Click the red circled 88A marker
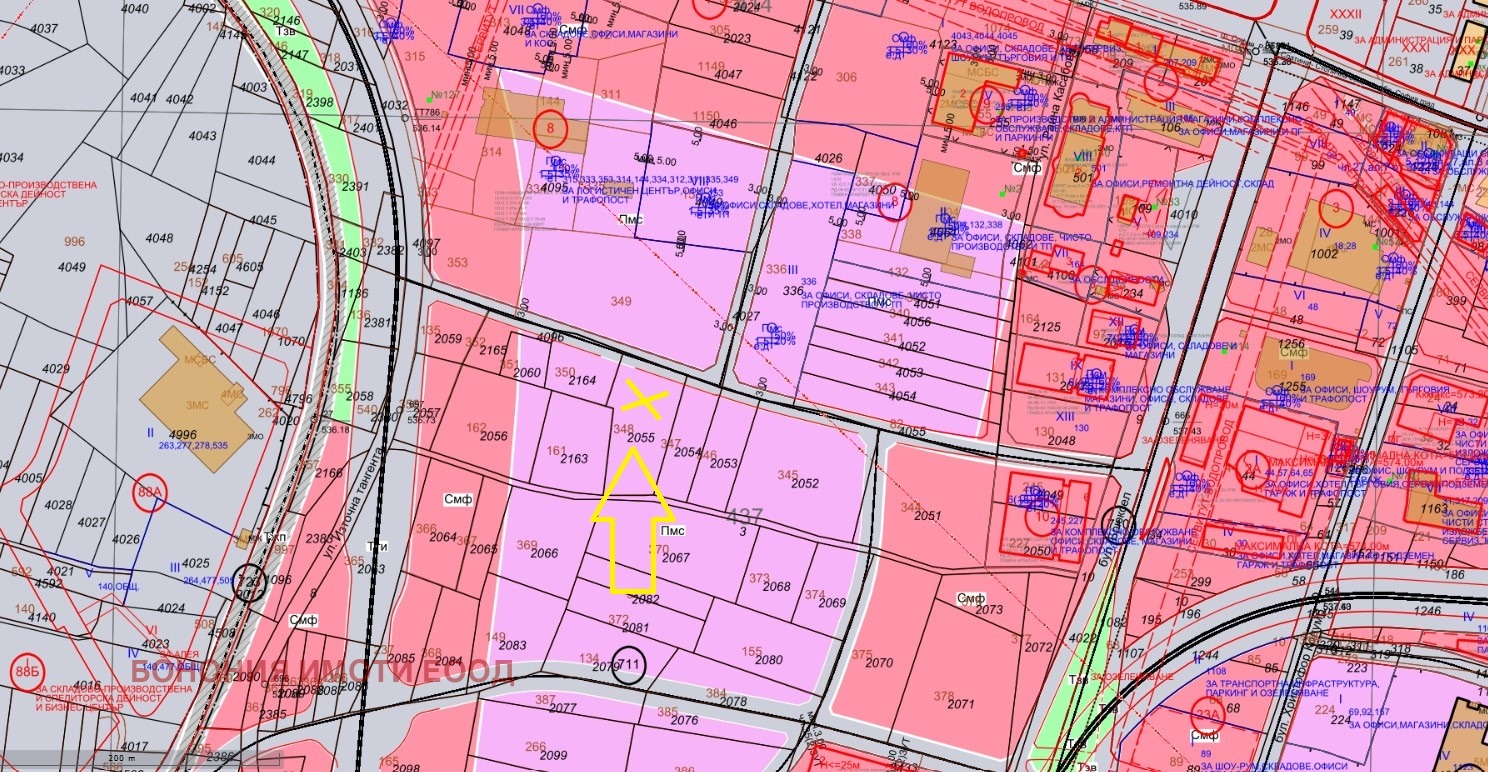Image resolution: width=1488 pixels, height=772 pixels. pos(150,493)
